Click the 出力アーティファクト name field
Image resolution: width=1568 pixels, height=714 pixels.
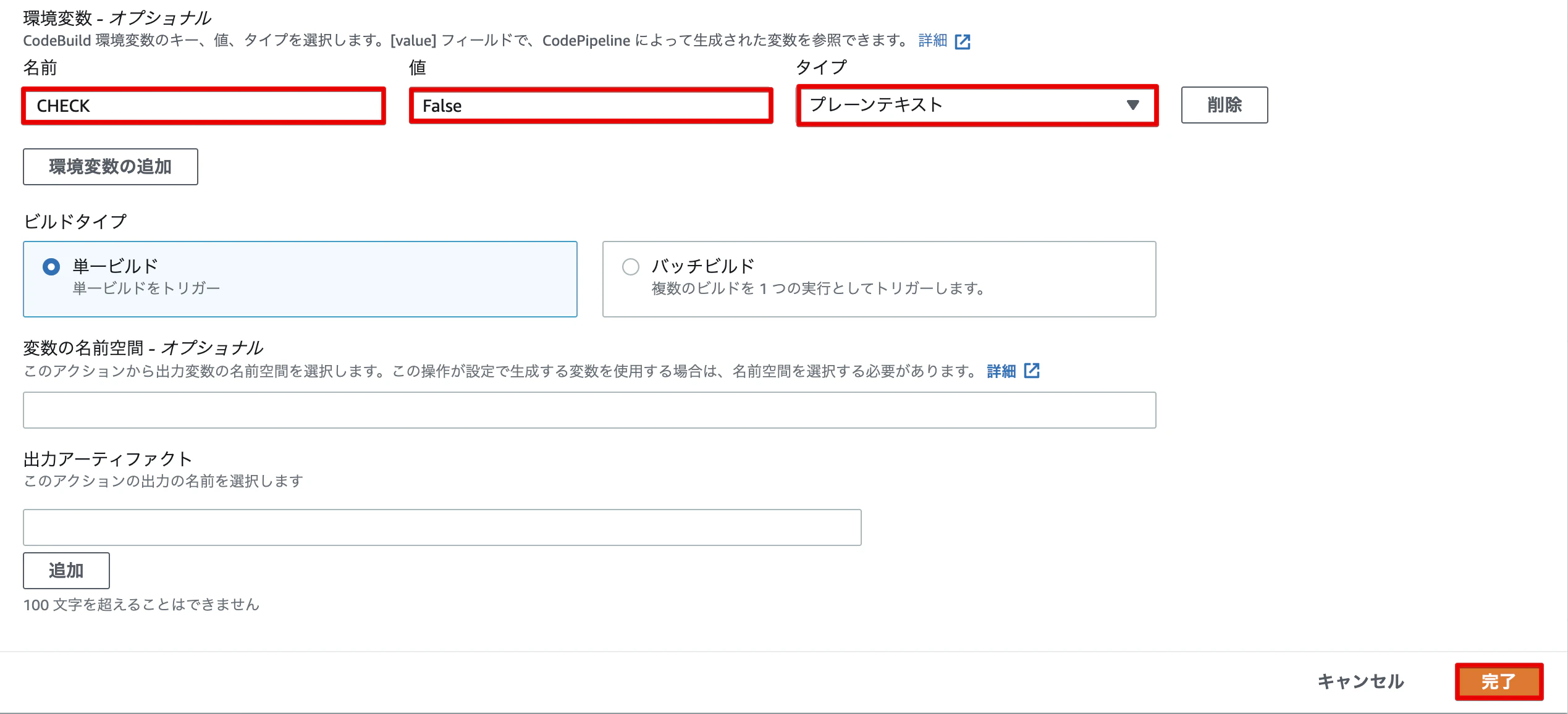[x=442, y=527]
